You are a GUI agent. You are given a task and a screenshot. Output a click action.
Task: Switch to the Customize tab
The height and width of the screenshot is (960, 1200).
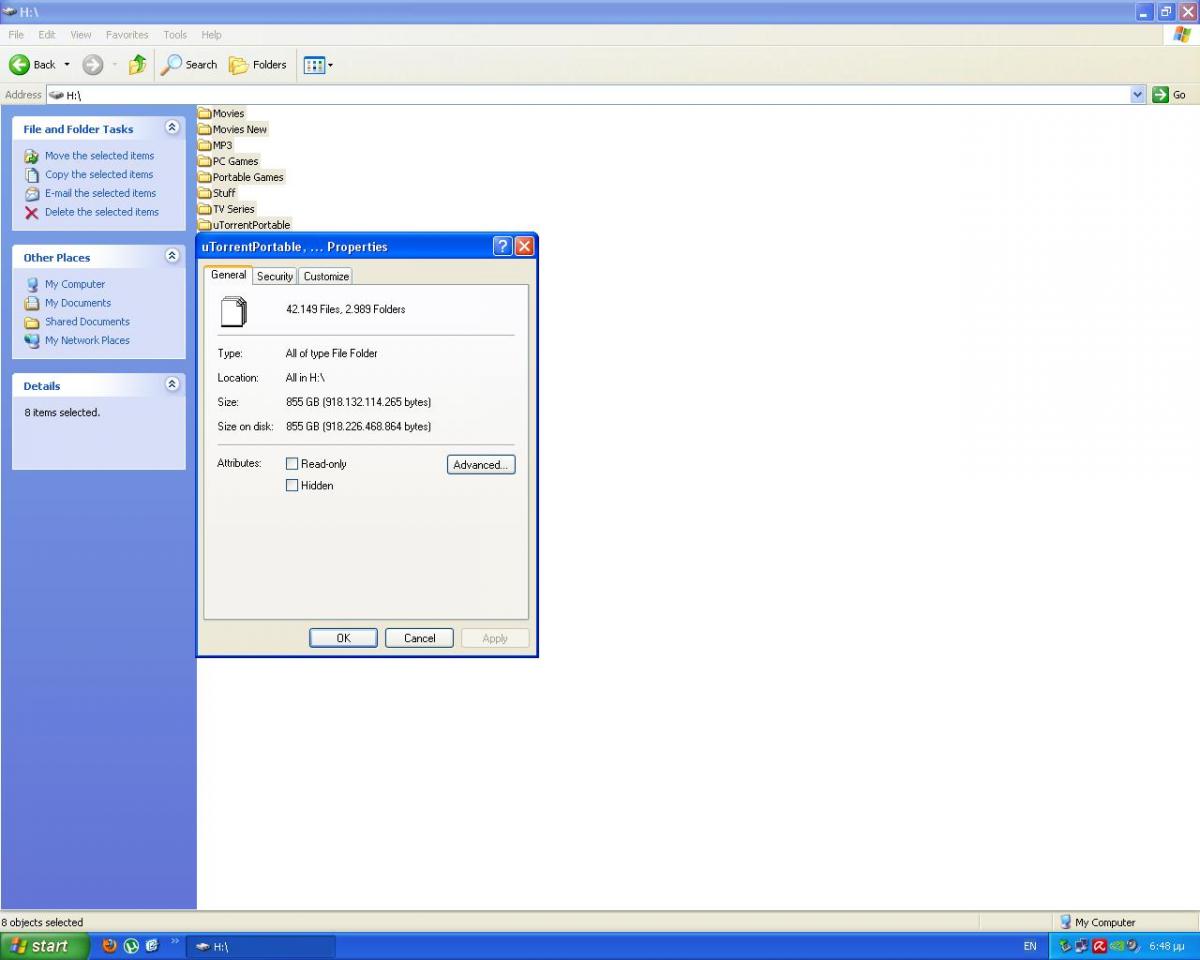coord(326,276)
